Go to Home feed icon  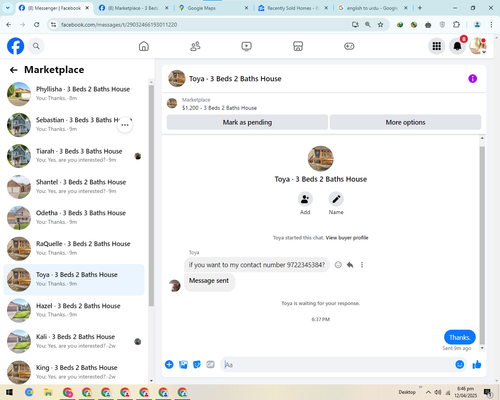144,46
